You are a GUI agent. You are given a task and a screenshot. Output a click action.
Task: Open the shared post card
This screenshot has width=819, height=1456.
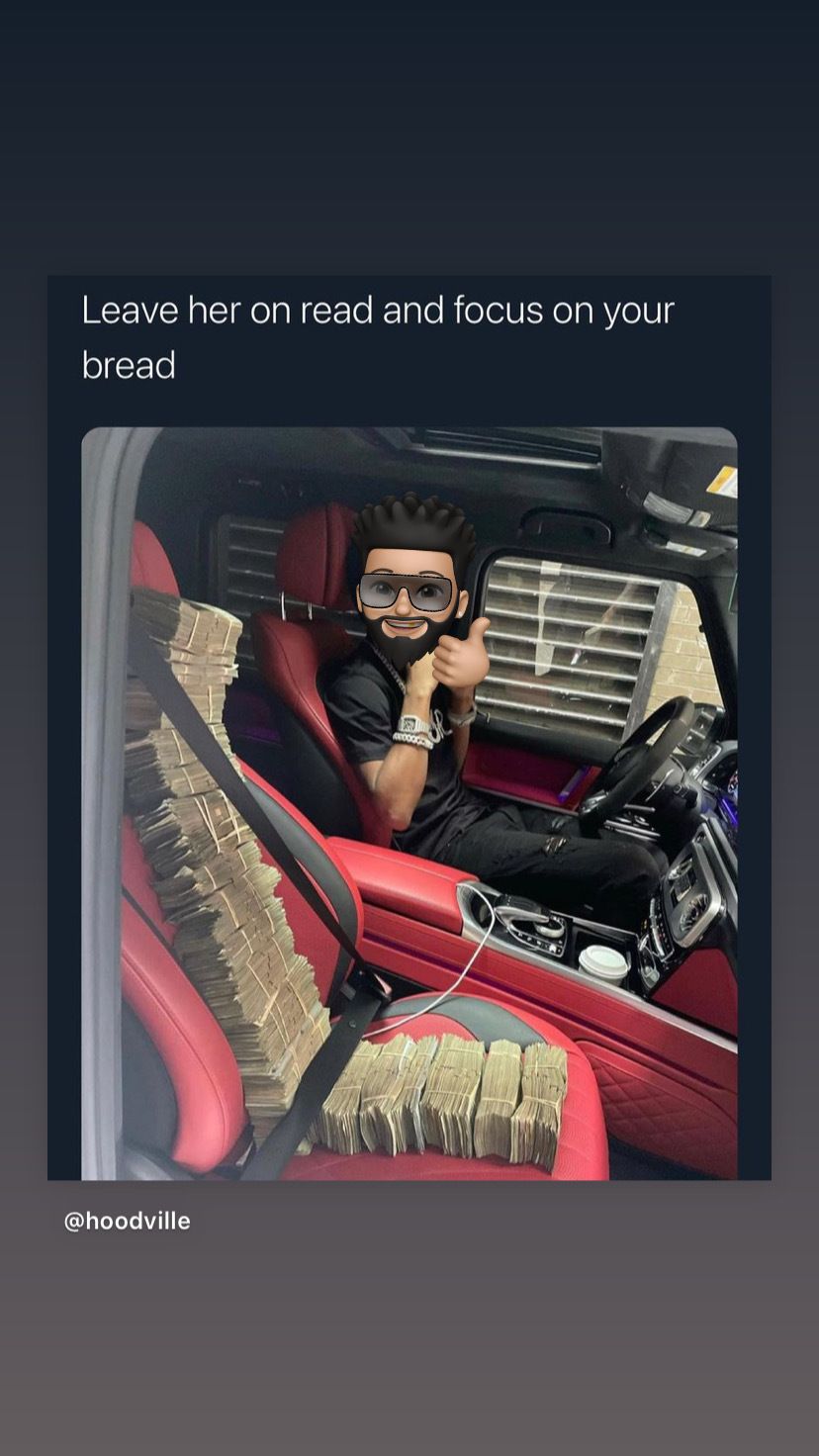point(409,728)
